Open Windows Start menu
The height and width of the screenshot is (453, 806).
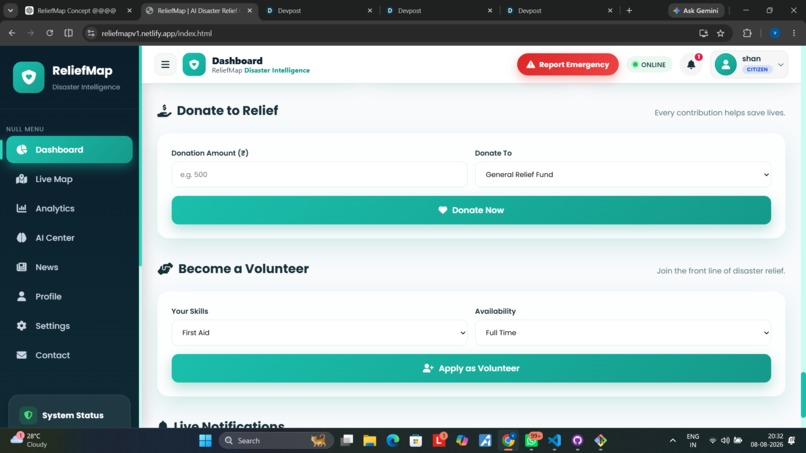[x=205, y=441]
